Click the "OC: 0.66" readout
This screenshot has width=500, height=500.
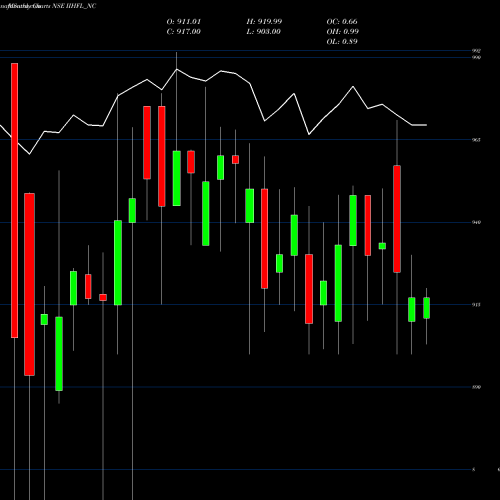[x=342, y=22]
